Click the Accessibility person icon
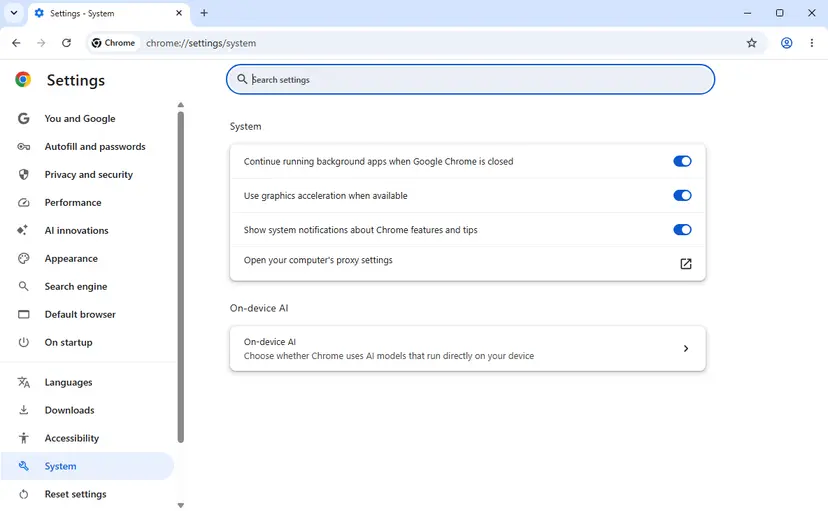 coord(23,438)
